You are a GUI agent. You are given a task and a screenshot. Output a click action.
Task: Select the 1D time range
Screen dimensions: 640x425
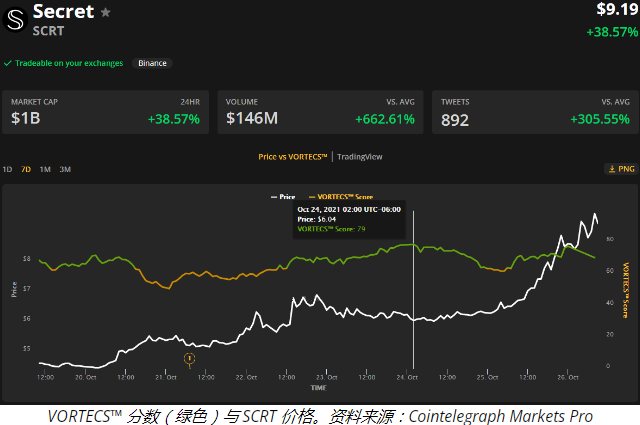coord(7,169)
